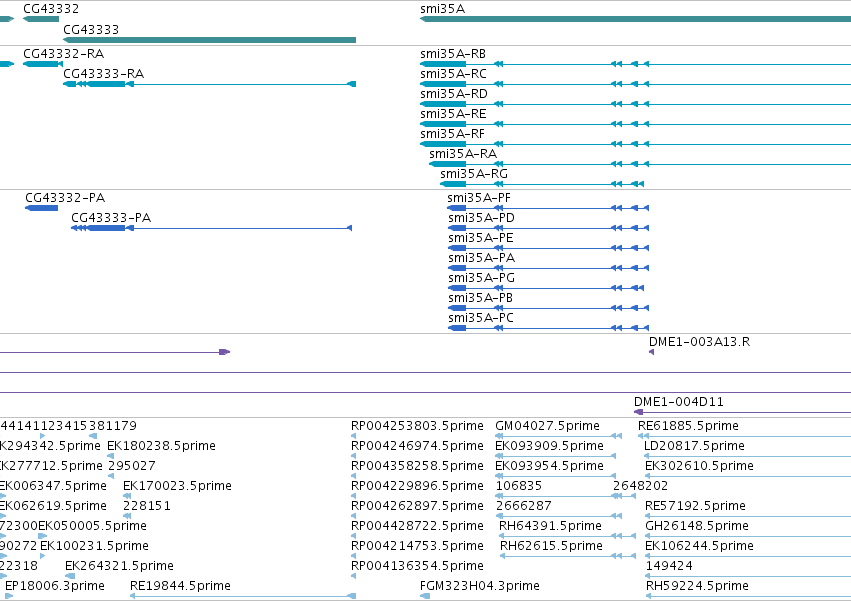Click the 2648202 feature label
The height and width of the screenshot is (601, 851).
coord(640,486)
